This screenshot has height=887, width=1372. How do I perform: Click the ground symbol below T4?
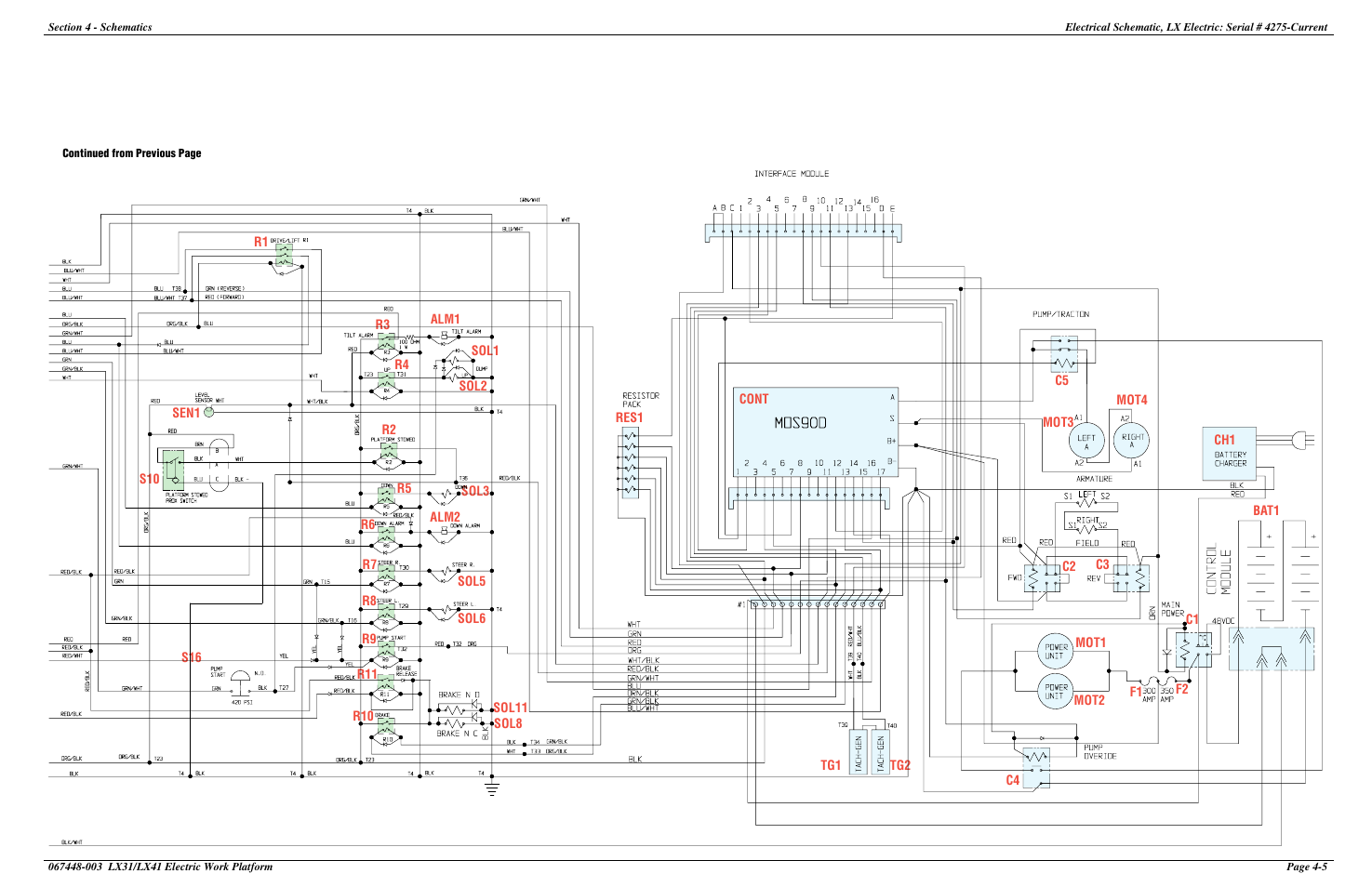click(491, 788)
